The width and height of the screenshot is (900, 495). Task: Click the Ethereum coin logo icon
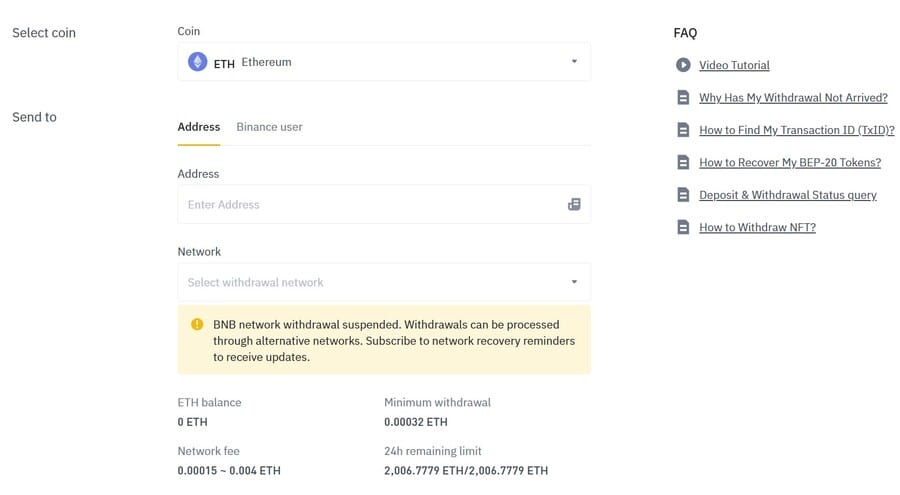[x=197, y=61]
